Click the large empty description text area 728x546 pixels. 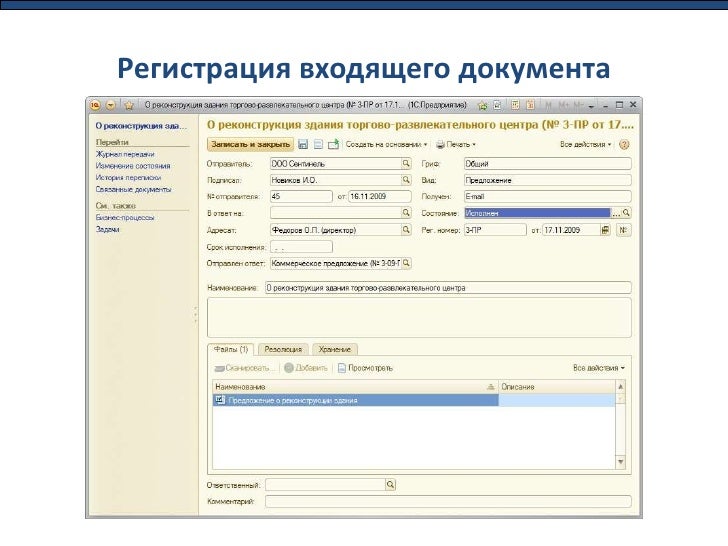tap(419, 318)
